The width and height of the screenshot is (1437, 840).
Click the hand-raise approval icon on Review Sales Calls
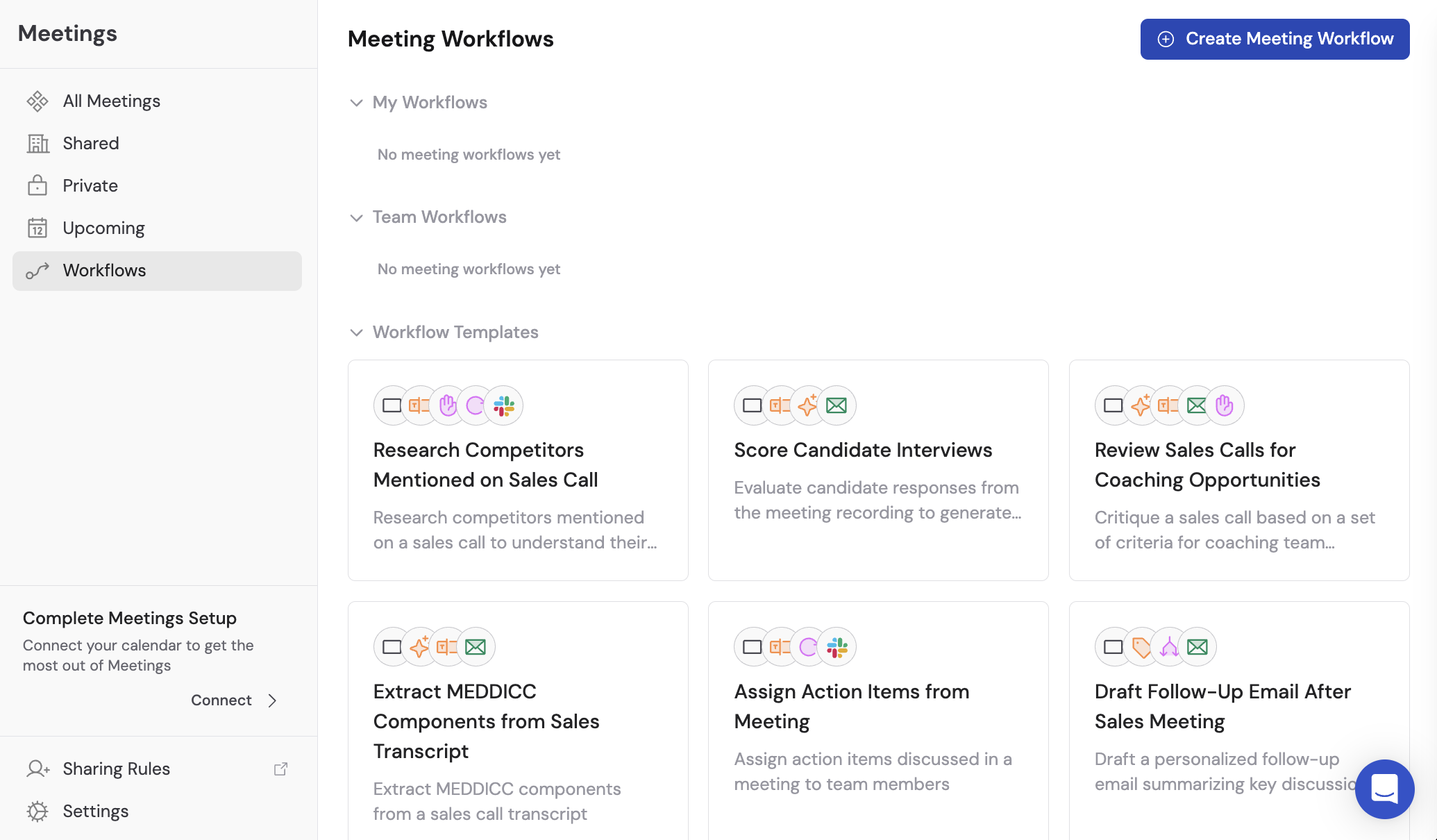(x=1223, y=405)
